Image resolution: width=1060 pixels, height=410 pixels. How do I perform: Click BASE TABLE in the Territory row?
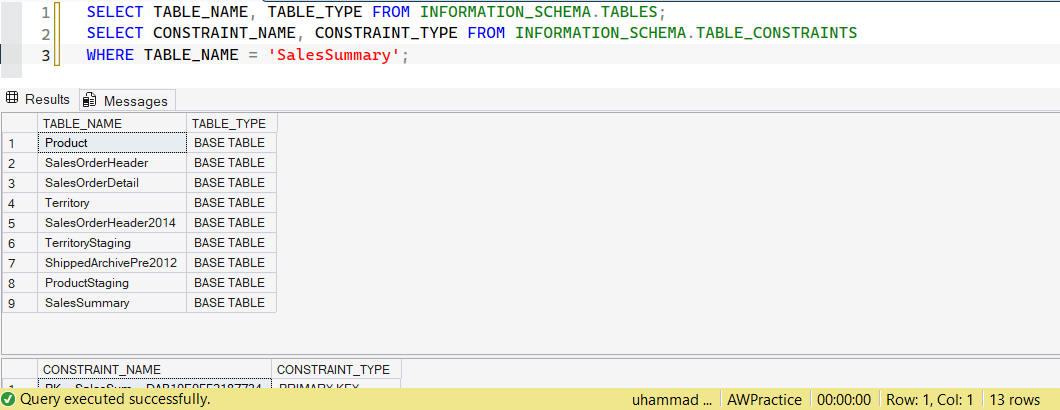[x=232, y=202]
